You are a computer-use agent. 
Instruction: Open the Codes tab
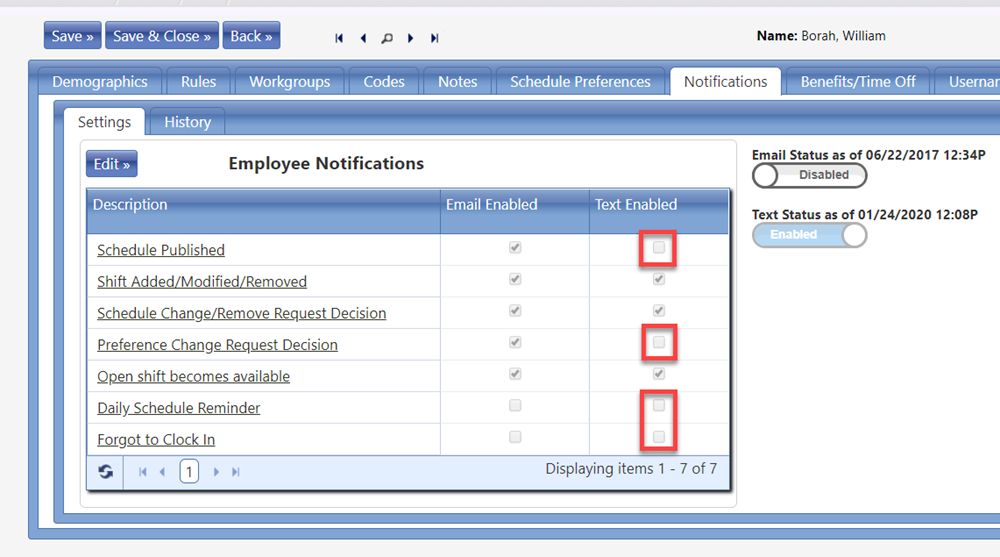point(384,82)
